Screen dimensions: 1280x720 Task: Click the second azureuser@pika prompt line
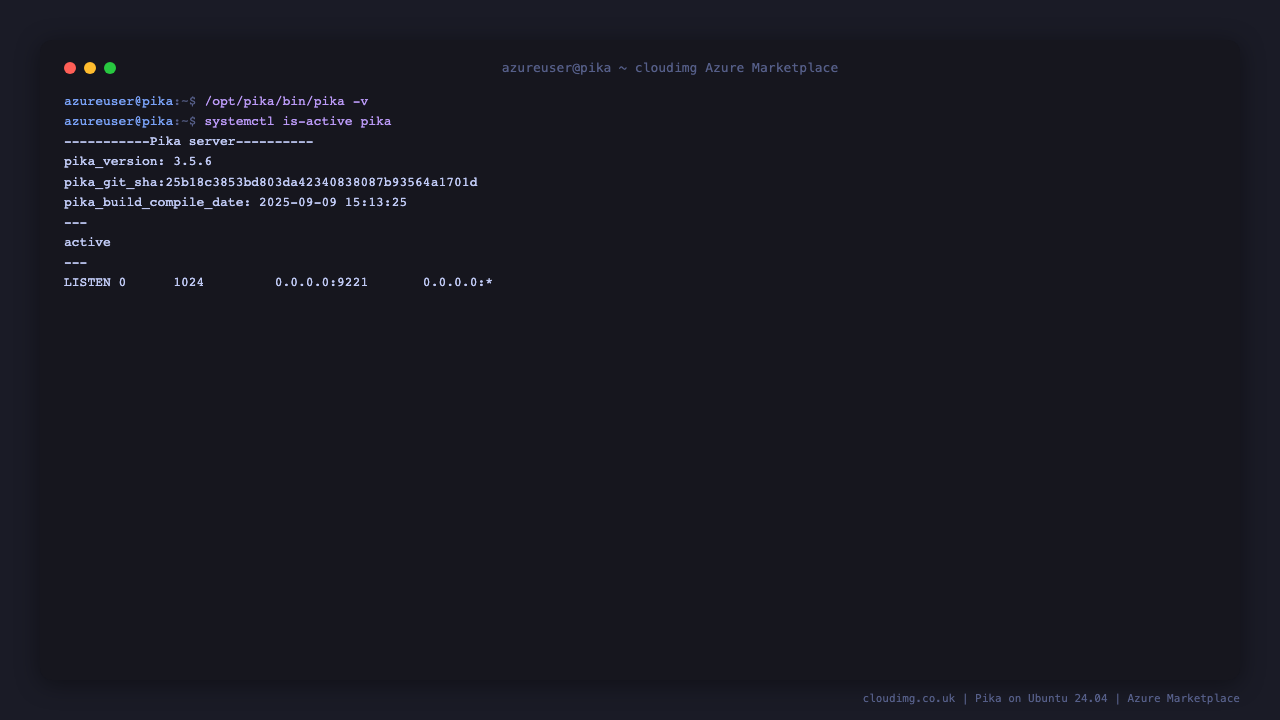click(228, 121)
